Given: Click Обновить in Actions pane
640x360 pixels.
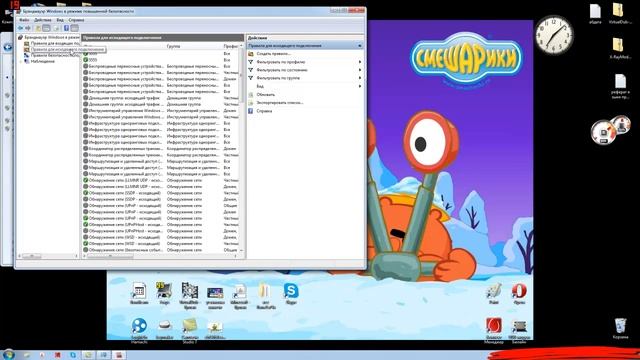Looking at the screenshot, I should 266,94.
